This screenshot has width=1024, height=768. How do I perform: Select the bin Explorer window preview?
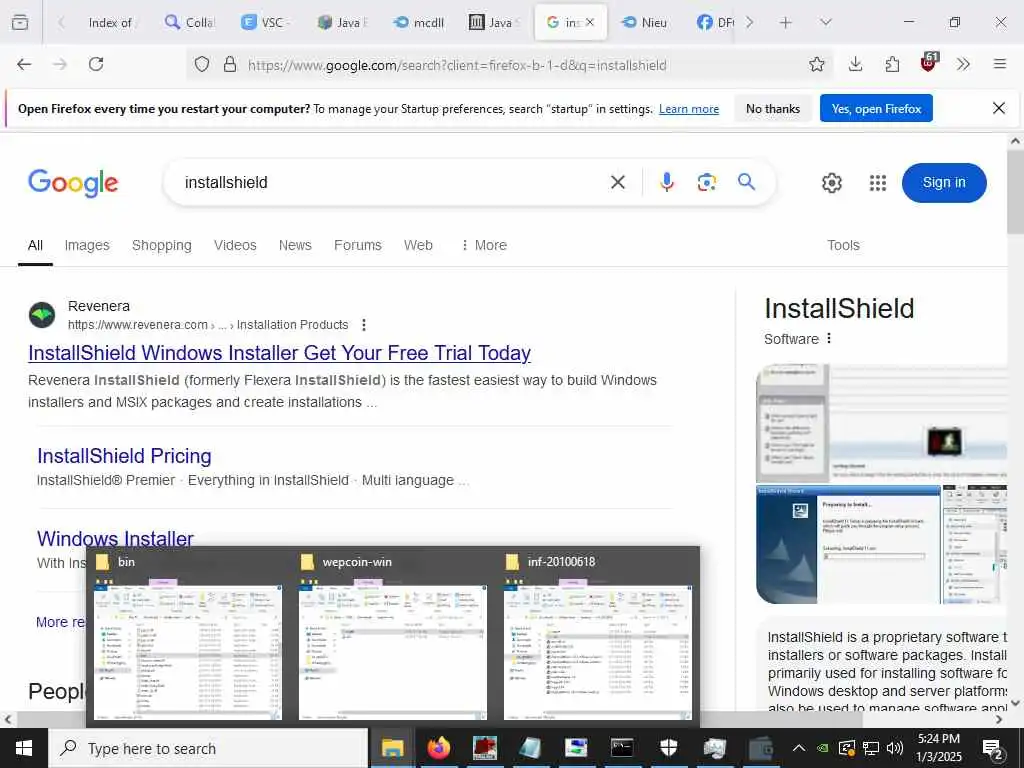coord(188,637)
